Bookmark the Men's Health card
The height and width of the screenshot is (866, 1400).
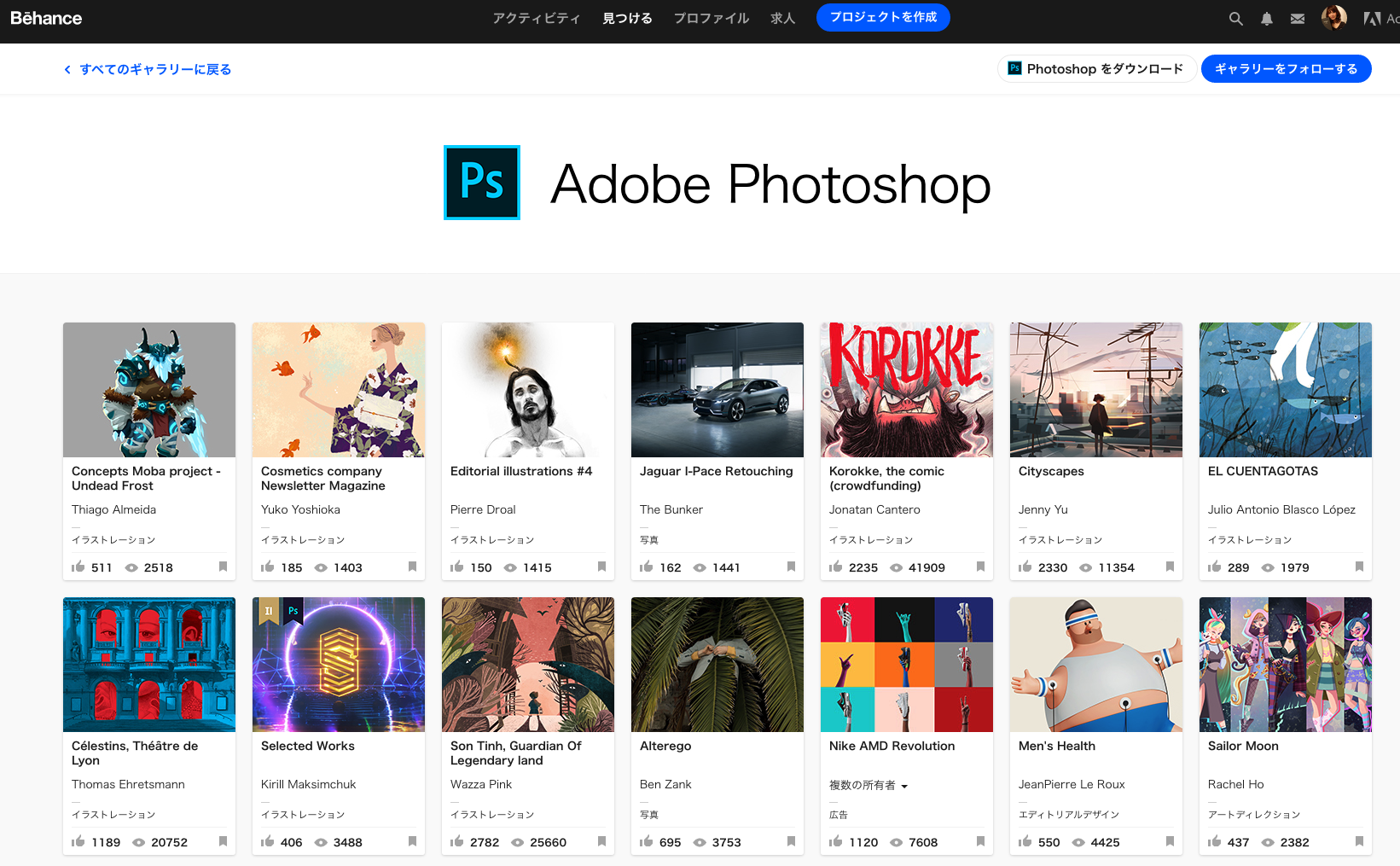tap(1170, 841)
